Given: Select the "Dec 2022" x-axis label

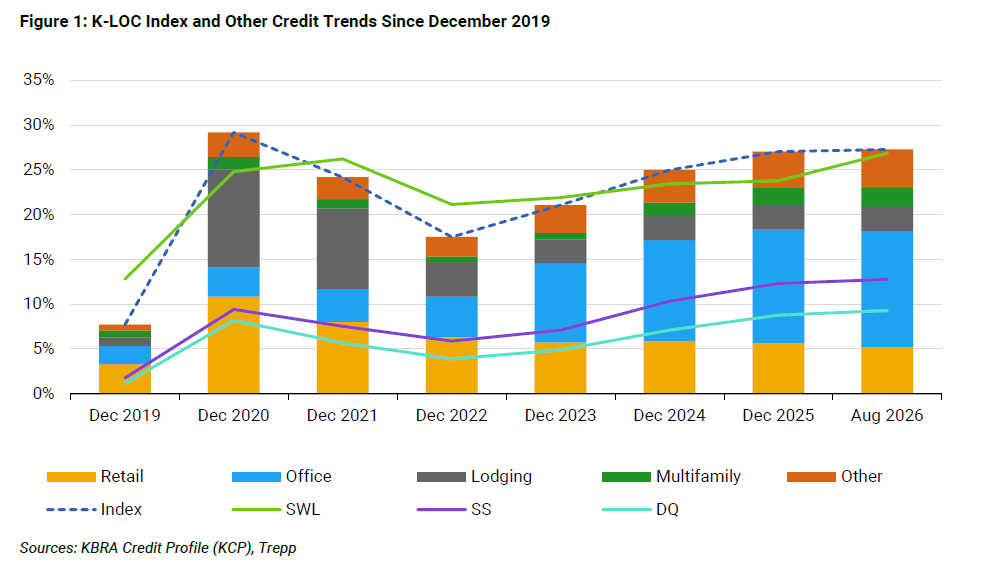Looking at the screenshot, I should [x=452, y=416].
